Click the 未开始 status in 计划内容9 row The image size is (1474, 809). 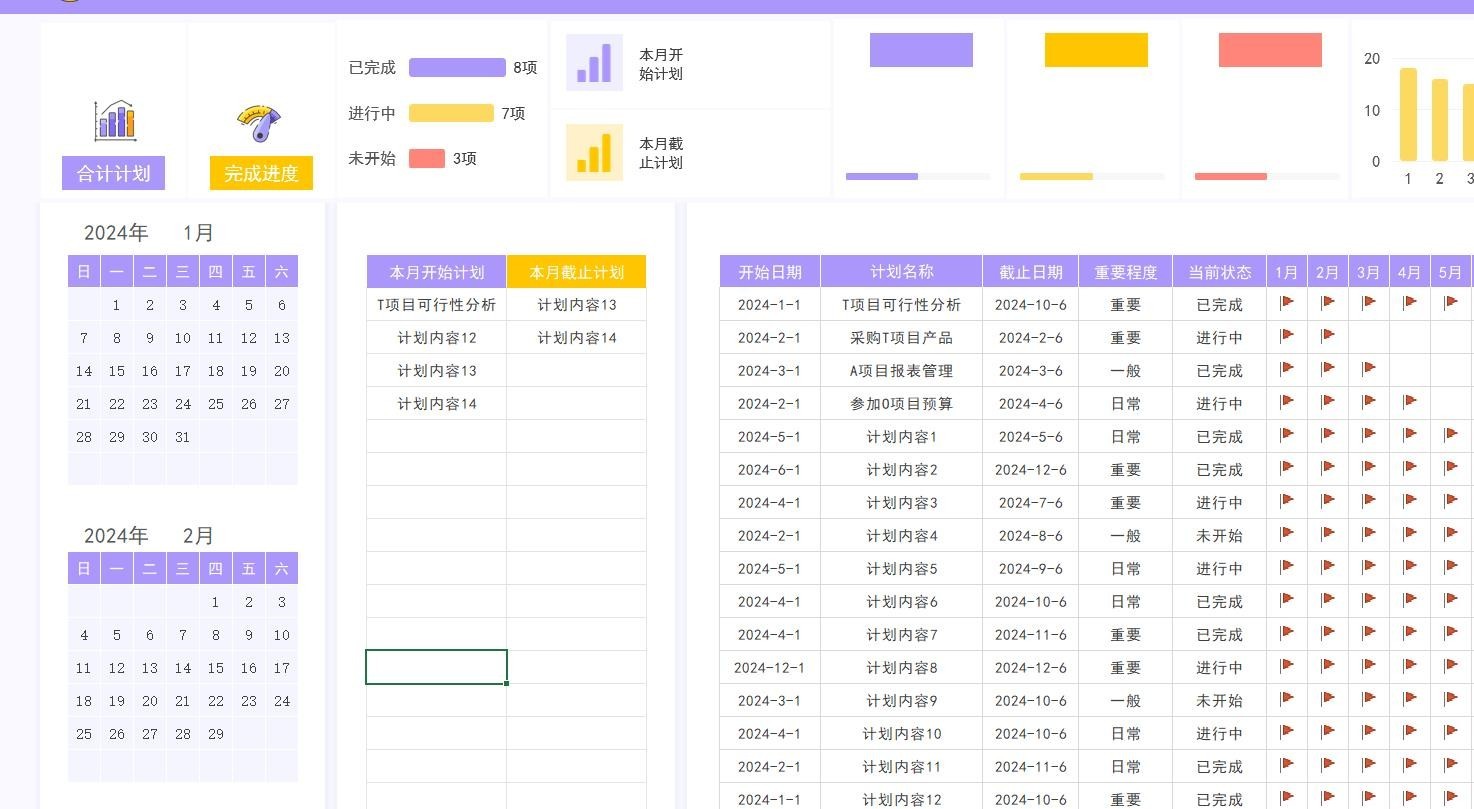tap(1220, 701)
